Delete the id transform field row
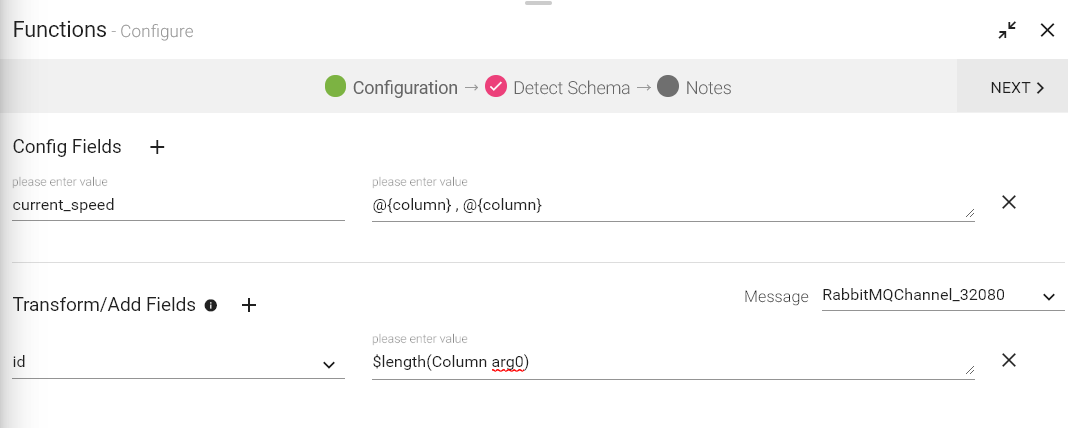Viewport: 1068px width, 428px height. coord(1009,360)
